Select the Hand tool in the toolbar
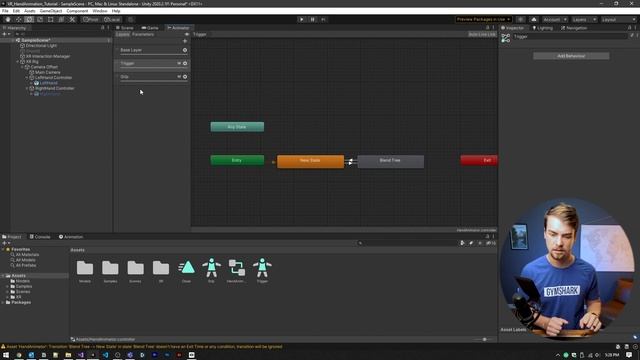Viewport: 640px width, 360px height. 7,19
